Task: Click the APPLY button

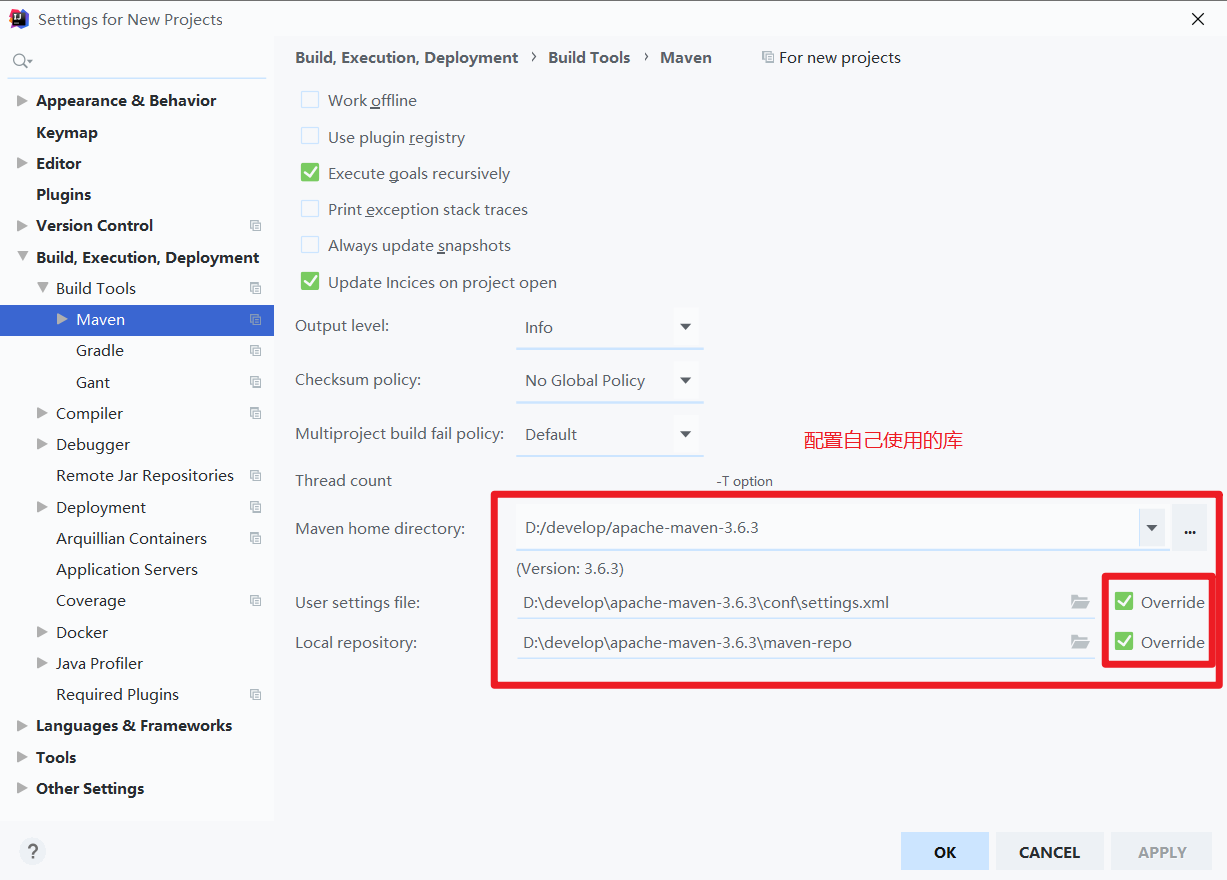Action: pyautogui.click(x=1162, y=852)
